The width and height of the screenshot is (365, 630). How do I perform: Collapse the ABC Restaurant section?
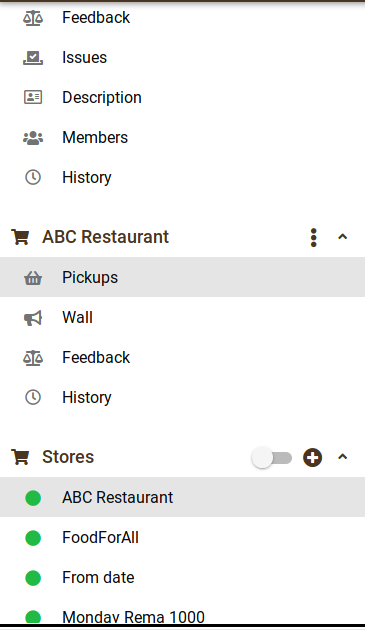(x=342, y=237)
